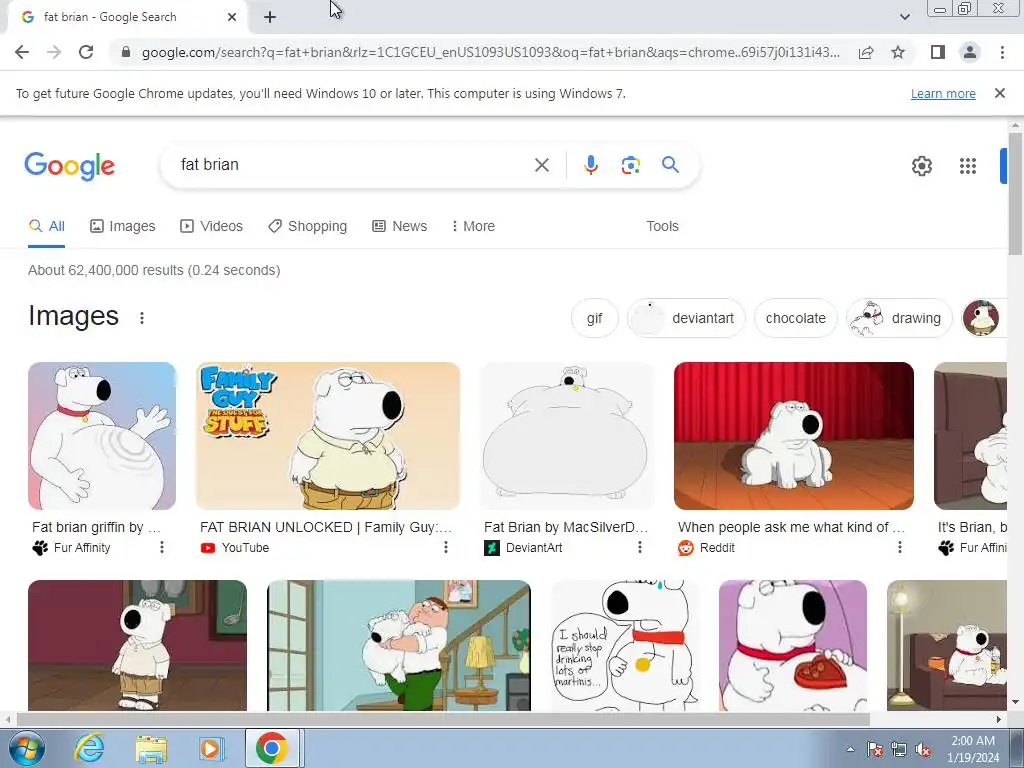This screenshot has height=768, width=1024.
Task: Search by image with Google Lens
Action: pos(630,165)
